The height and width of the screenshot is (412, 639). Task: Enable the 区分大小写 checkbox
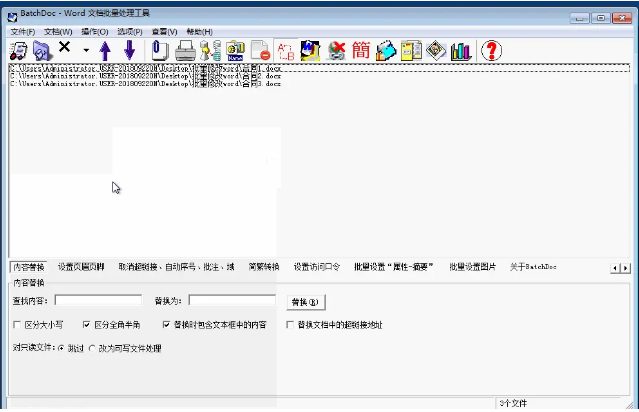coord(17,325)
